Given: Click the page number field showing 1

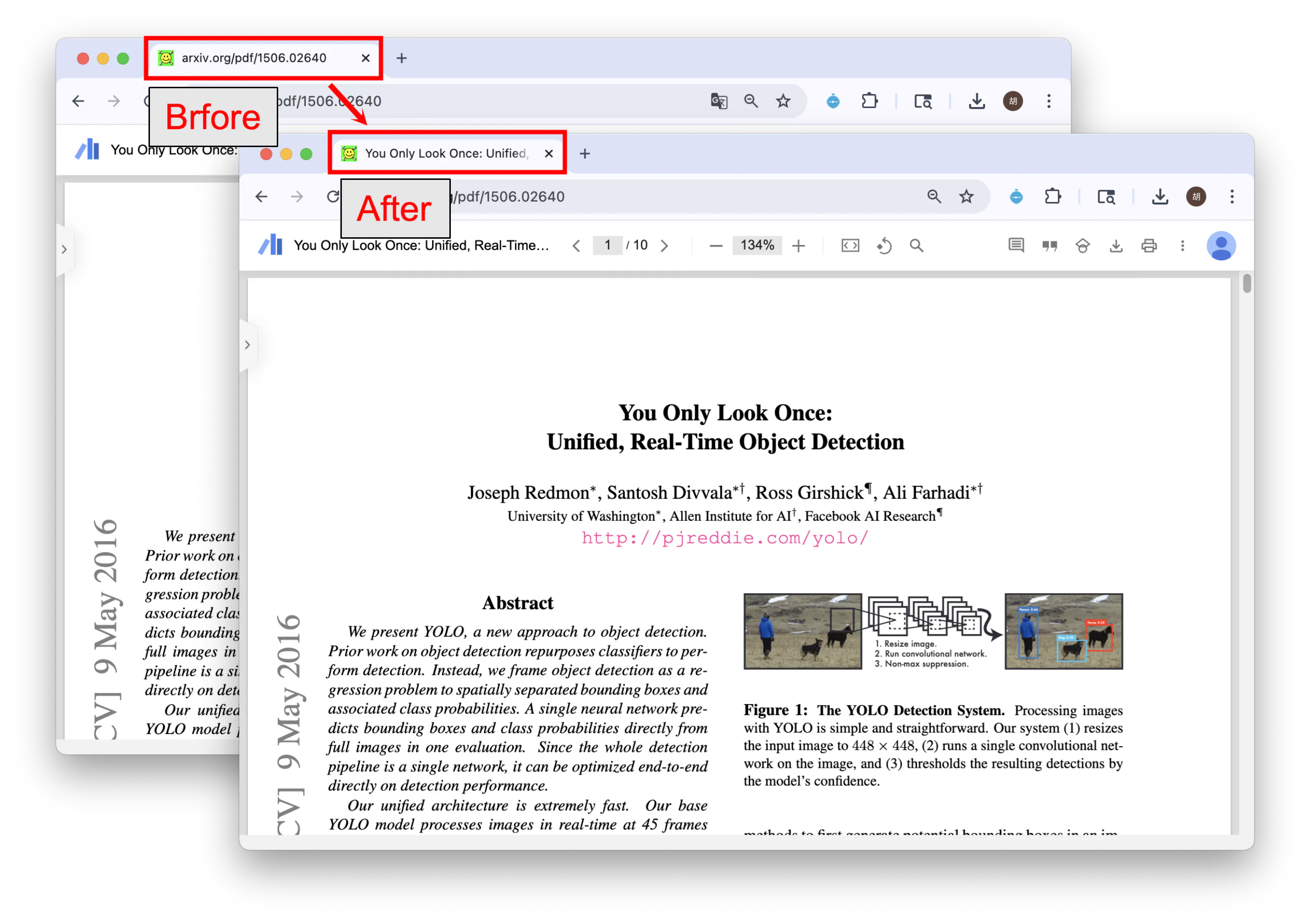Looking at the screenshot, I should coord(608,245).
